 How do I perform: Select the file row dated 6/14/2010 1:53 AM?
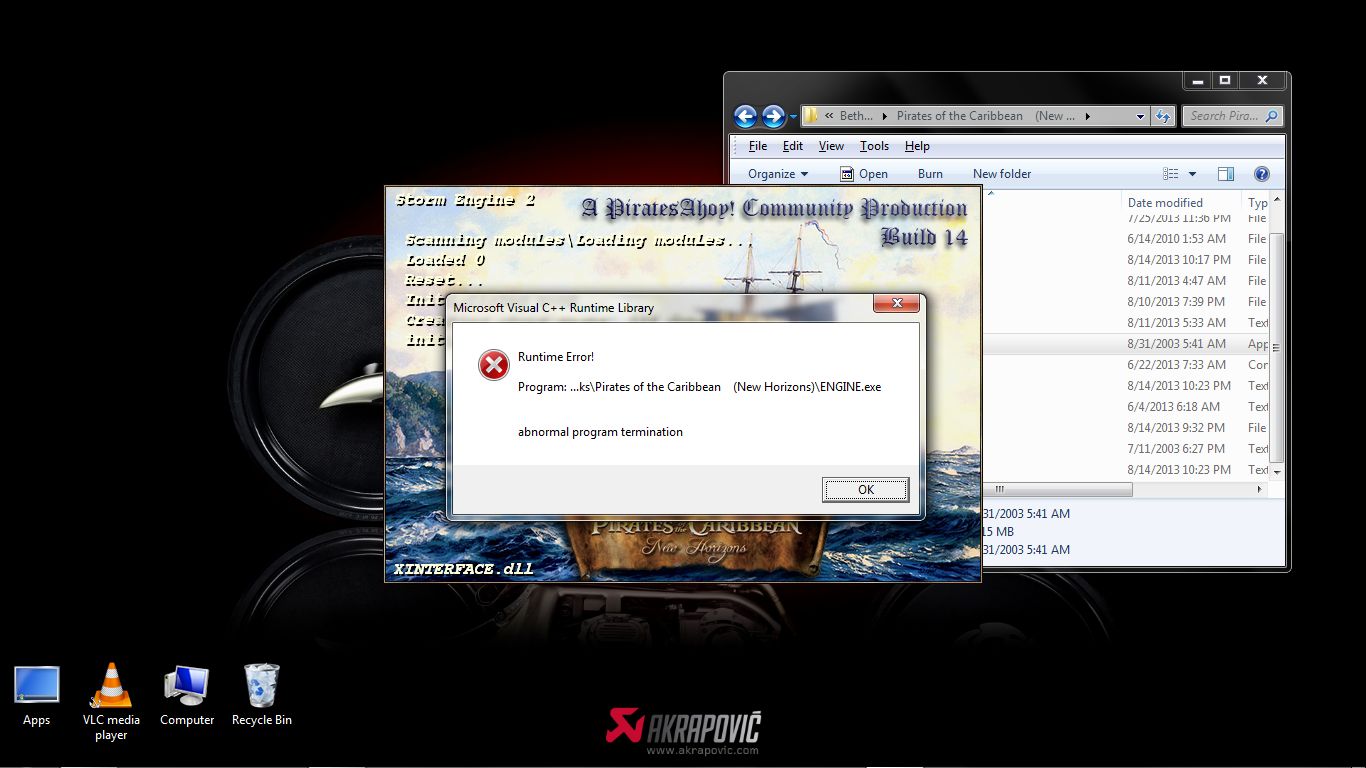coord(1127,239)
